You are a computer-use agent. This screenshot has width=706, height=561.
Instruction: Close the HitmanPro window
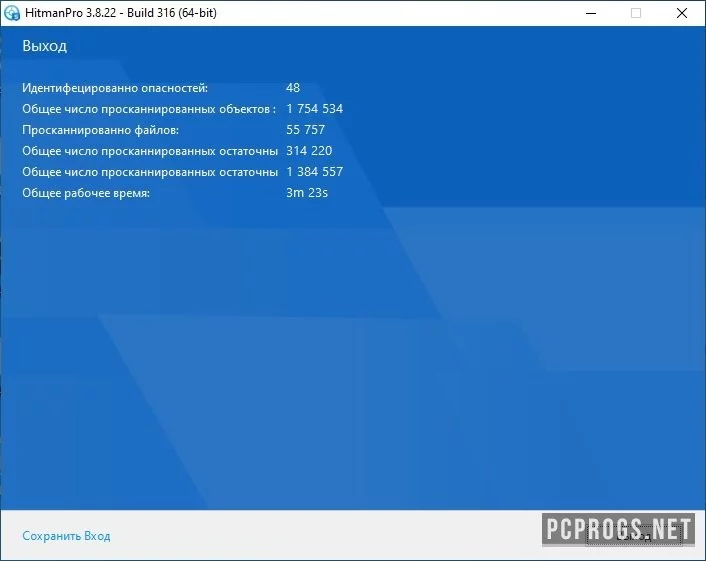(x=682, y=13)
